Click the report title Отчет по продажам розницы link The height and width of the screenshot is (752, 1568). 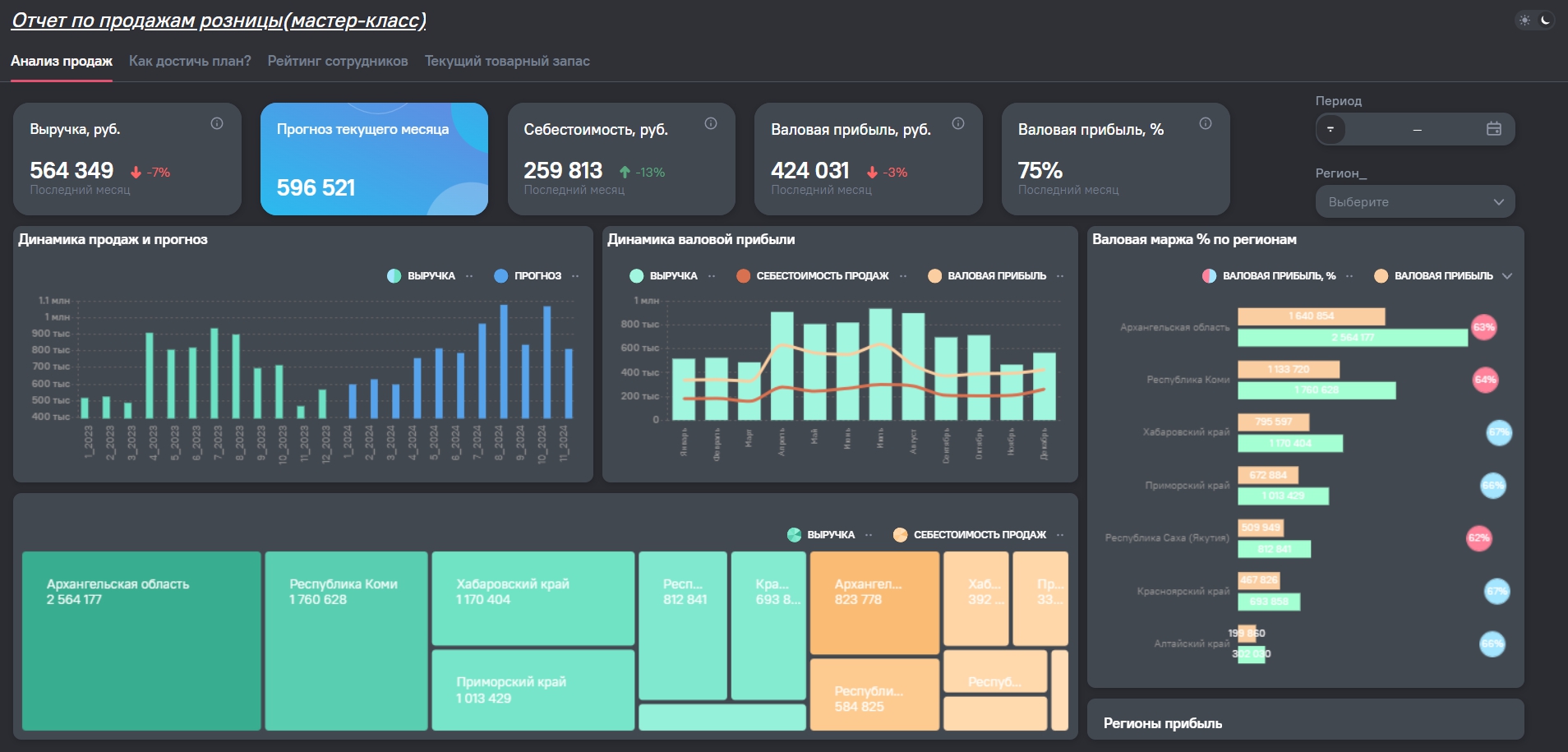tap(219, 21)
